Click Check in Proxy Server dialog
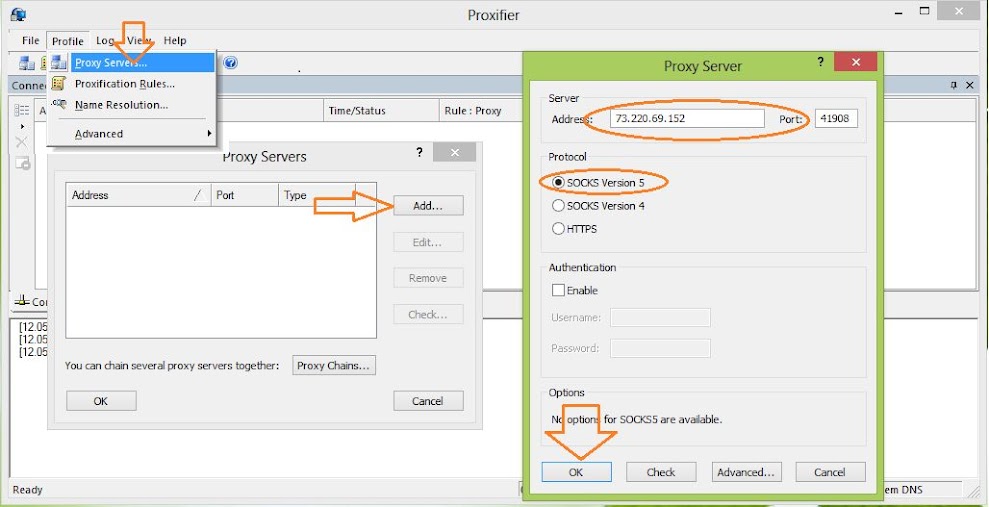989x507 pixels. coord(661,472)
